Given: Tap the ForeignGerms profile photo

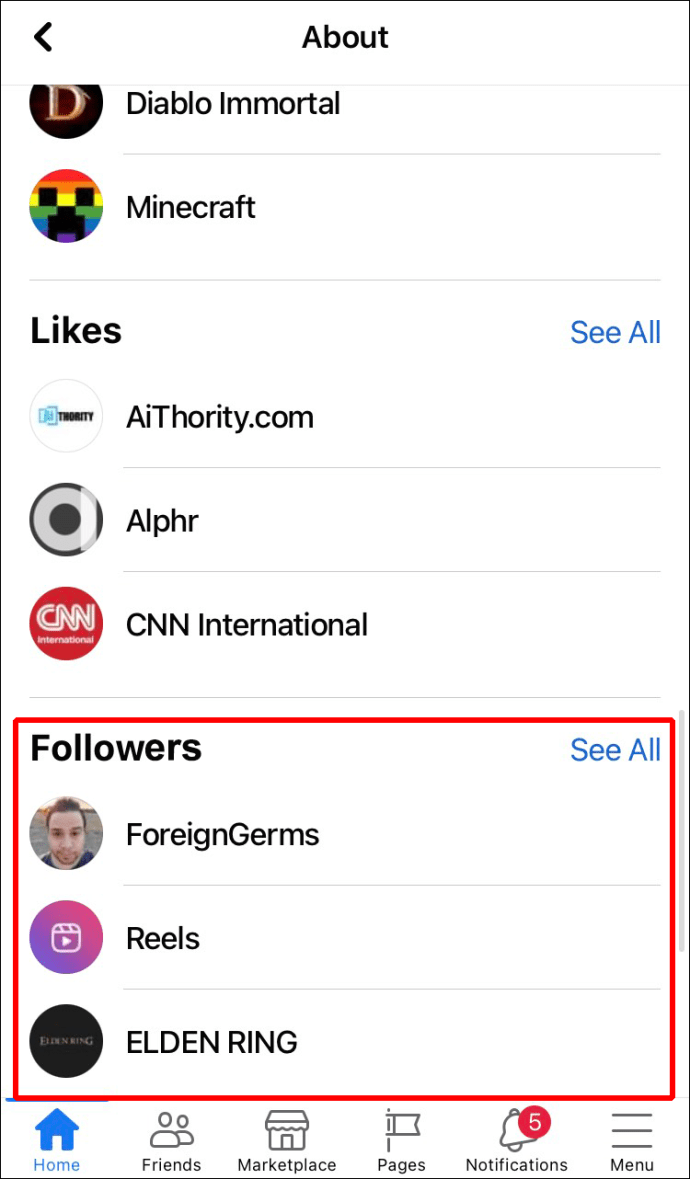Looking at the screenshot, I should point(66,834).
